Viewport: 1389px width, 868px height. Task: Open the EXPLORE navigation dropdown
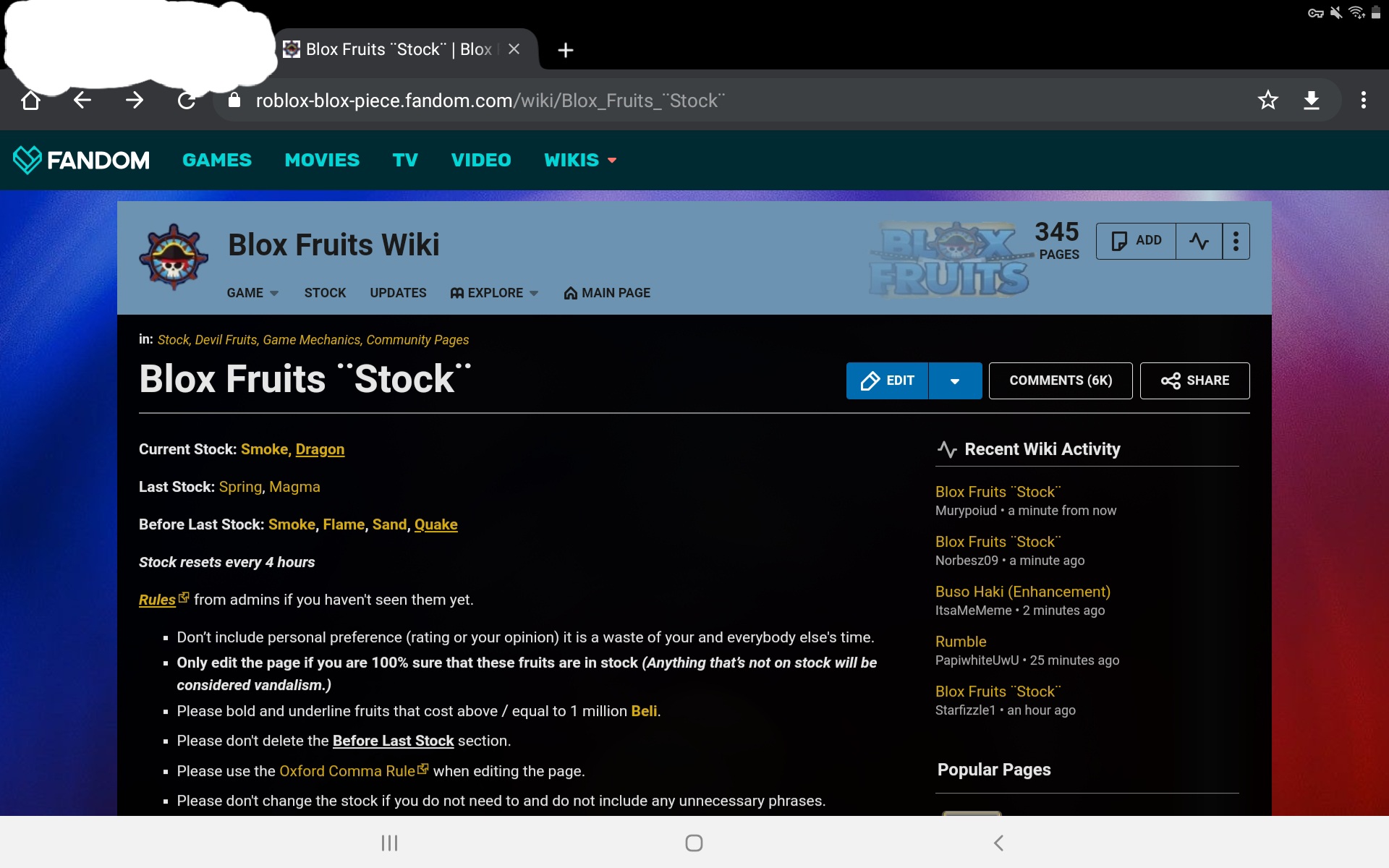[x=495, y=293]
